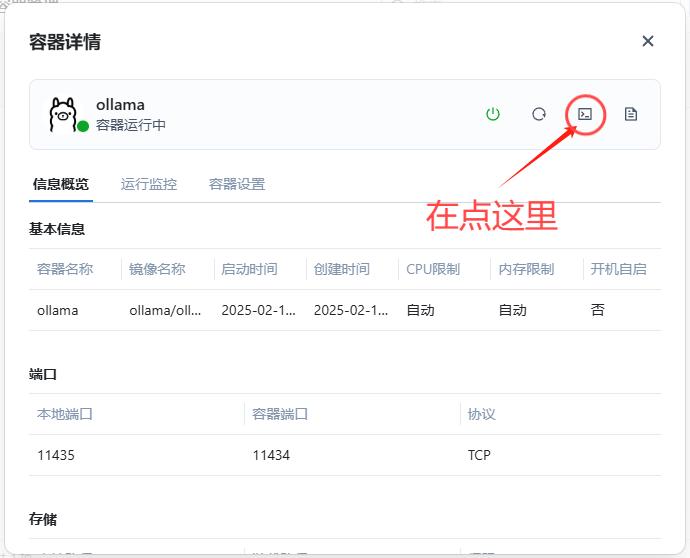Click the 内存限制 column header

pyautogui.click(x=527, y=269)
